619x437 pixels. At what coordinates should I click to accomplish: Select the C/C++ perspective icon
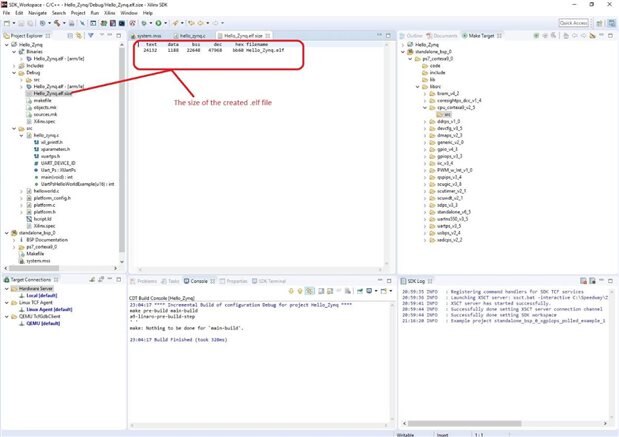click(610, 22)
